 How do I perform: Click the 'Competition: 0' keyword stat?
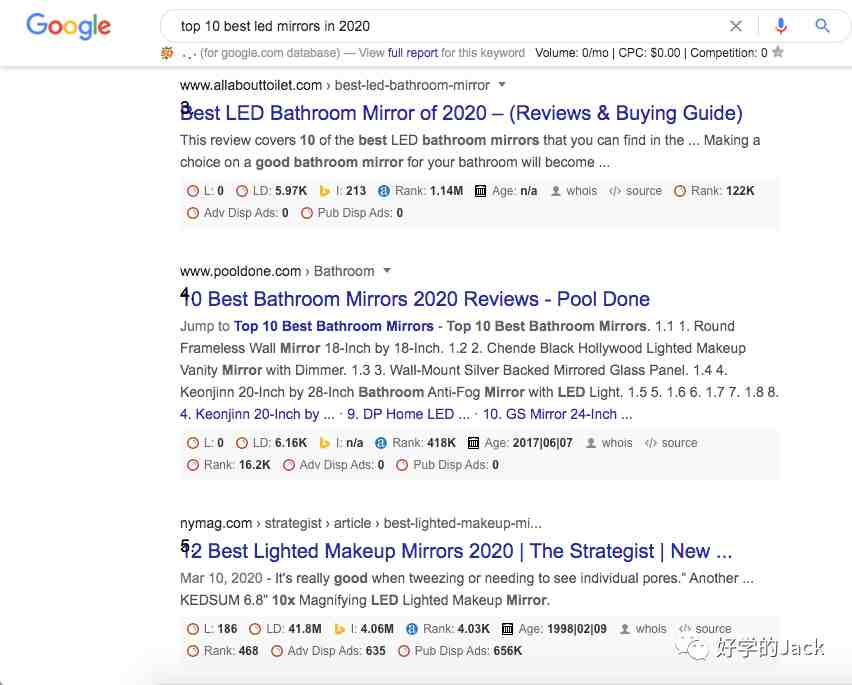pos(729,53)
